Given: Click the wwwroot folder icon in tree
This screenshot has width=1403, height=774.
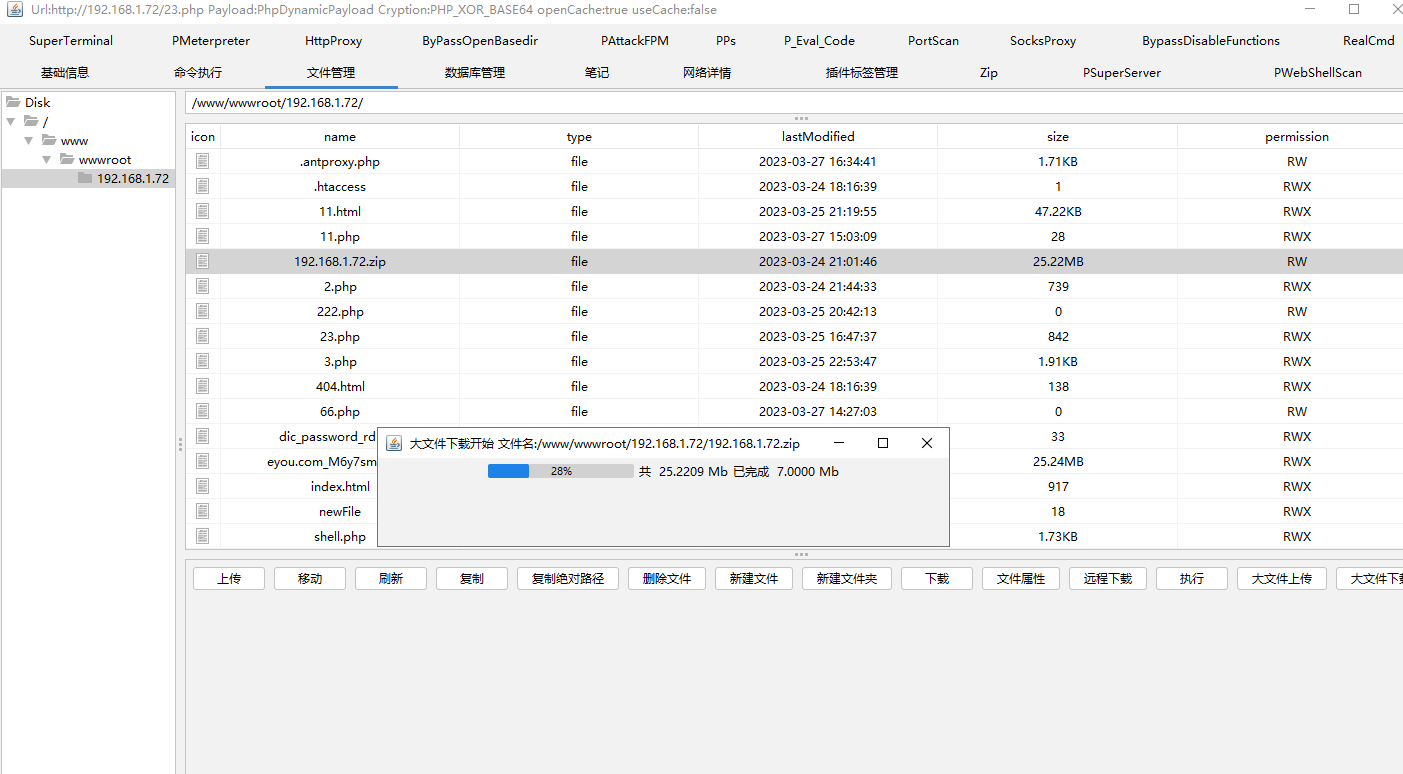Looking at the screenshot, I should click(x=67, y=159).
